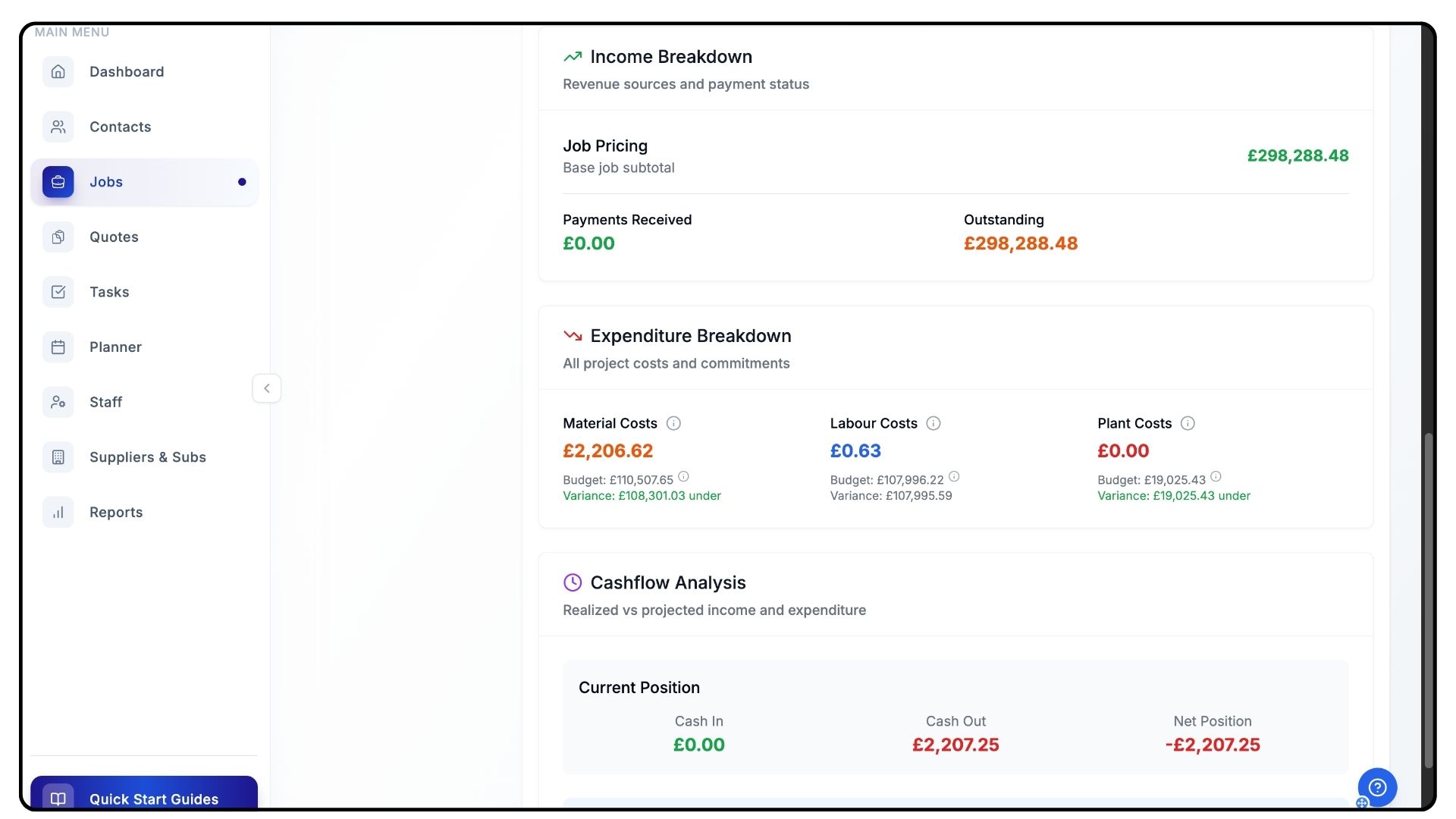Click info icon beside Plant Costs
The height and width of the screenshot is (819, 1456).
click(1188, 424)
